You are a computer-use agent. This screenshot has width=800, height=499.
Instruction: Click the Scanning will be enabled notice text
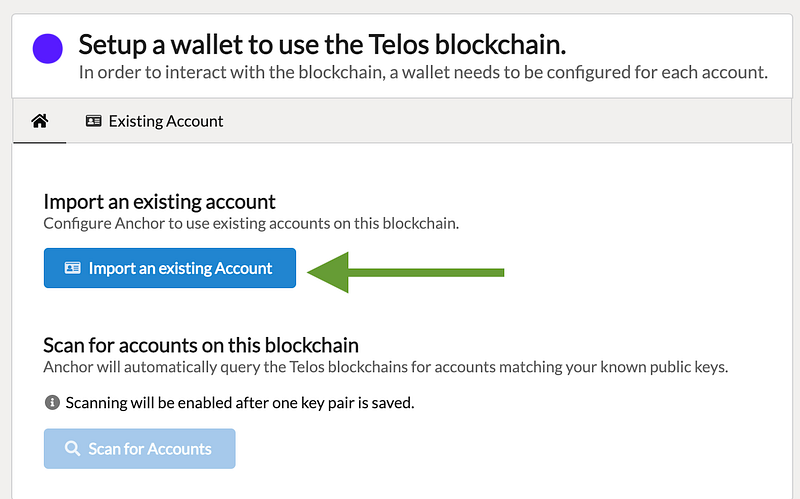point(239,403)
